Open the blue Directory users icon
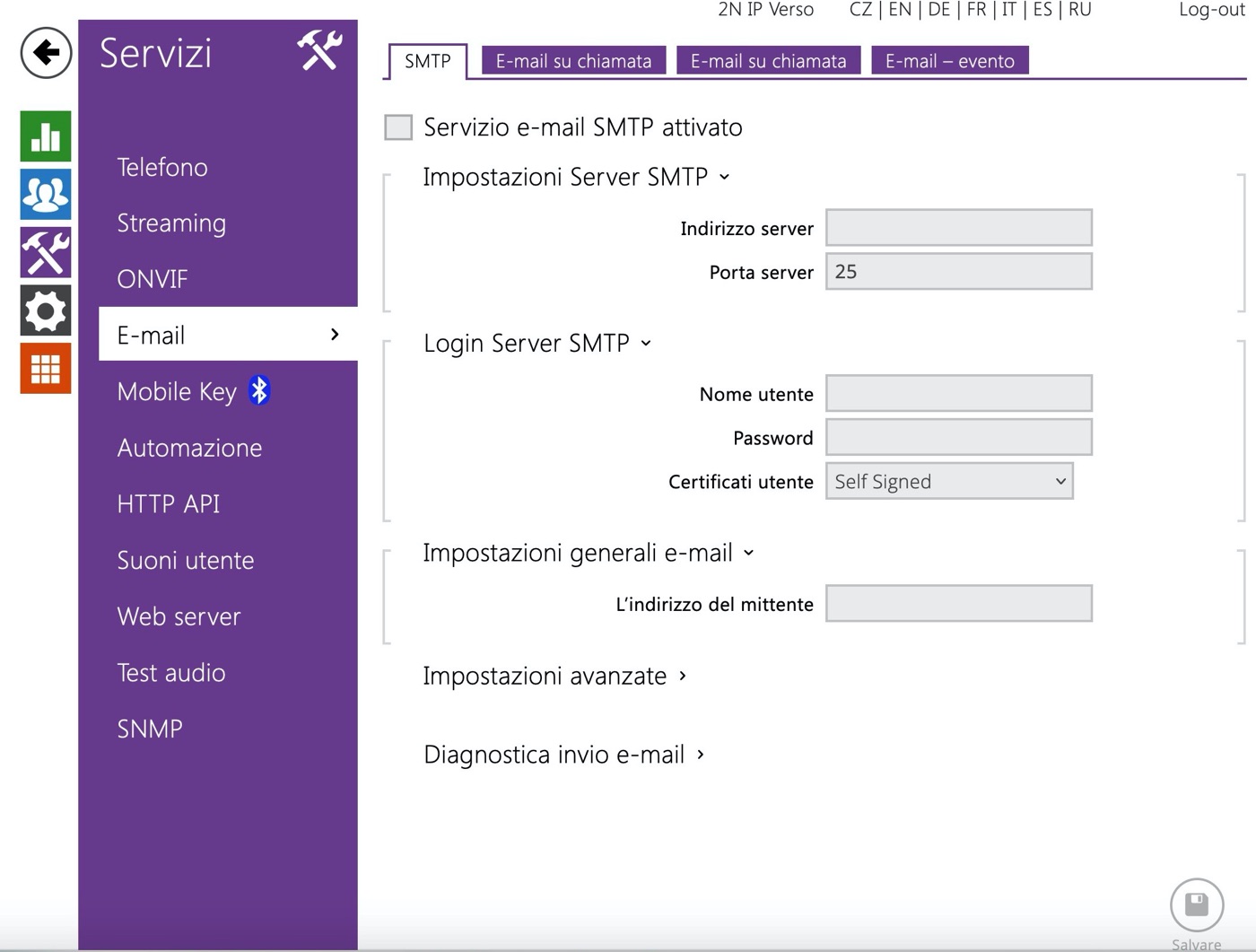The width and height of the screenshot is (1256, 952). [46, 194]
